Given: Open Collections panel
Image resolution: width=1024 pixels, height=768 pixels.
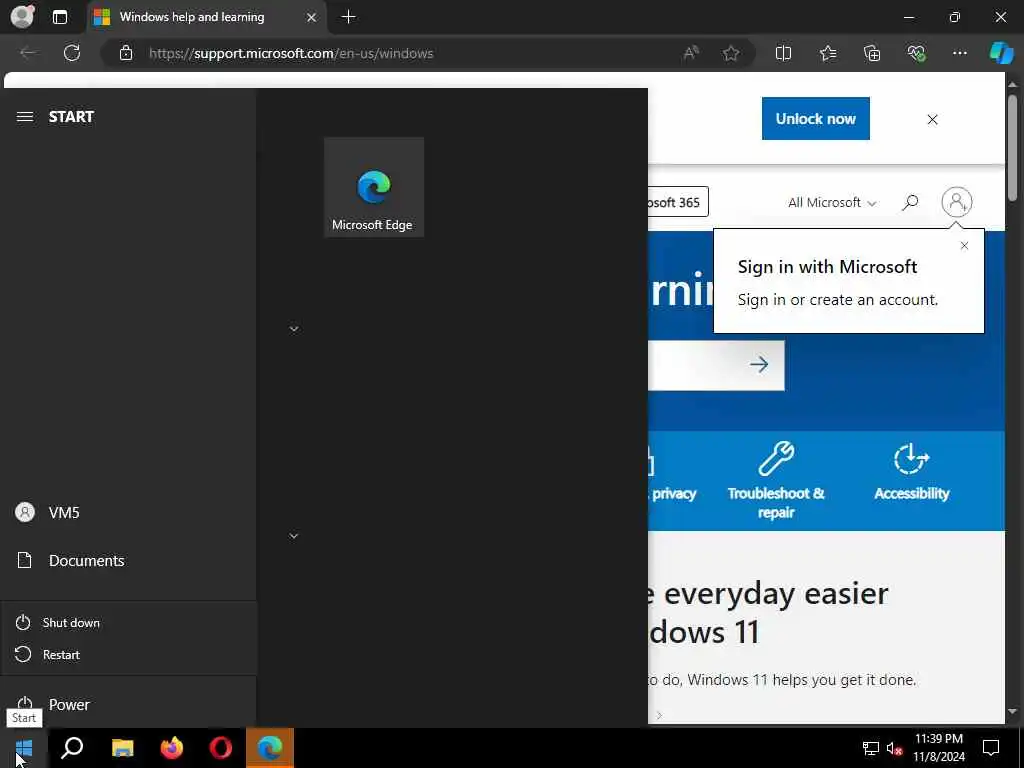Looking at the screenshot, I should coord(872,53).
